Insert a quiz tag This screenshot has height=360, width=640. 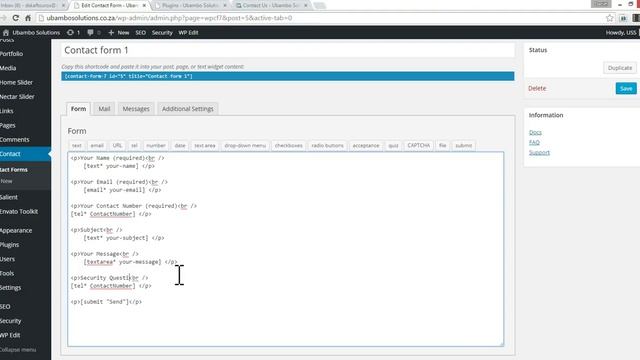pyautogui.click(x=393, y=145)
